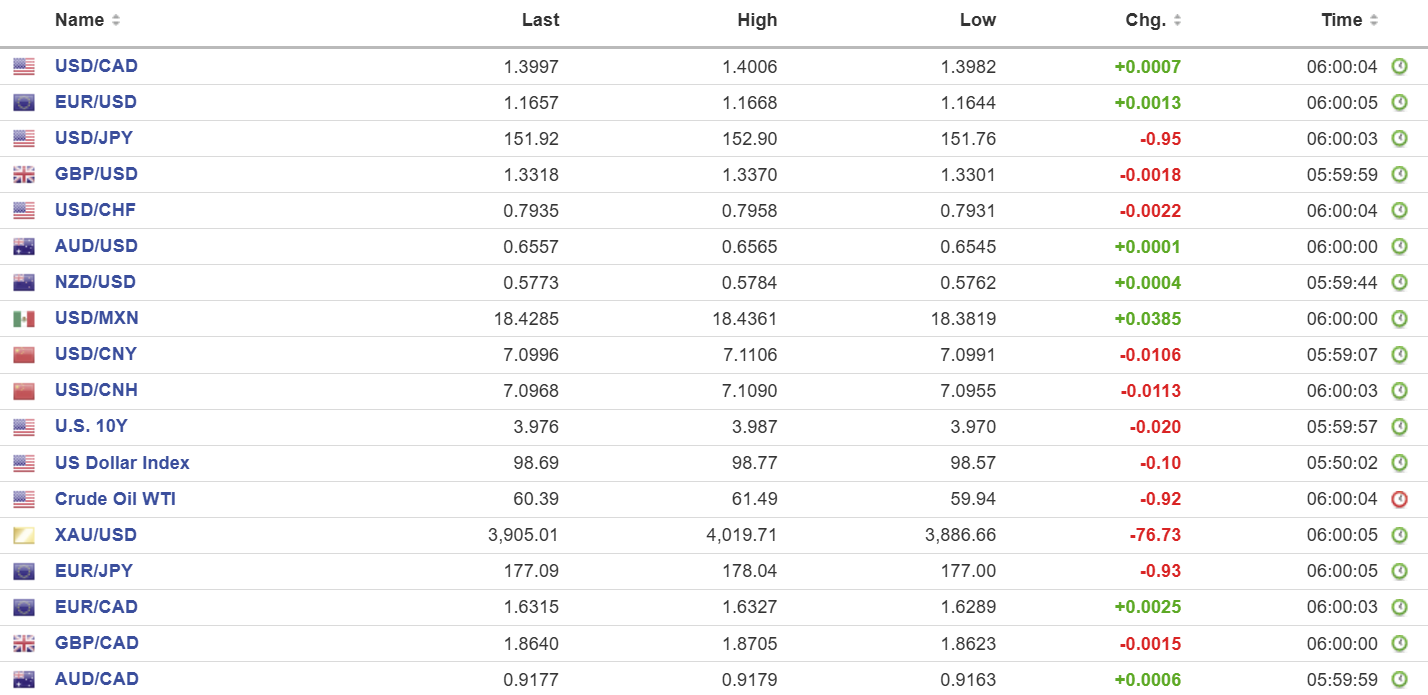Click the green clock icon for USD/CAD
The image size is (1428, 695).
(x=1400, y=67)
